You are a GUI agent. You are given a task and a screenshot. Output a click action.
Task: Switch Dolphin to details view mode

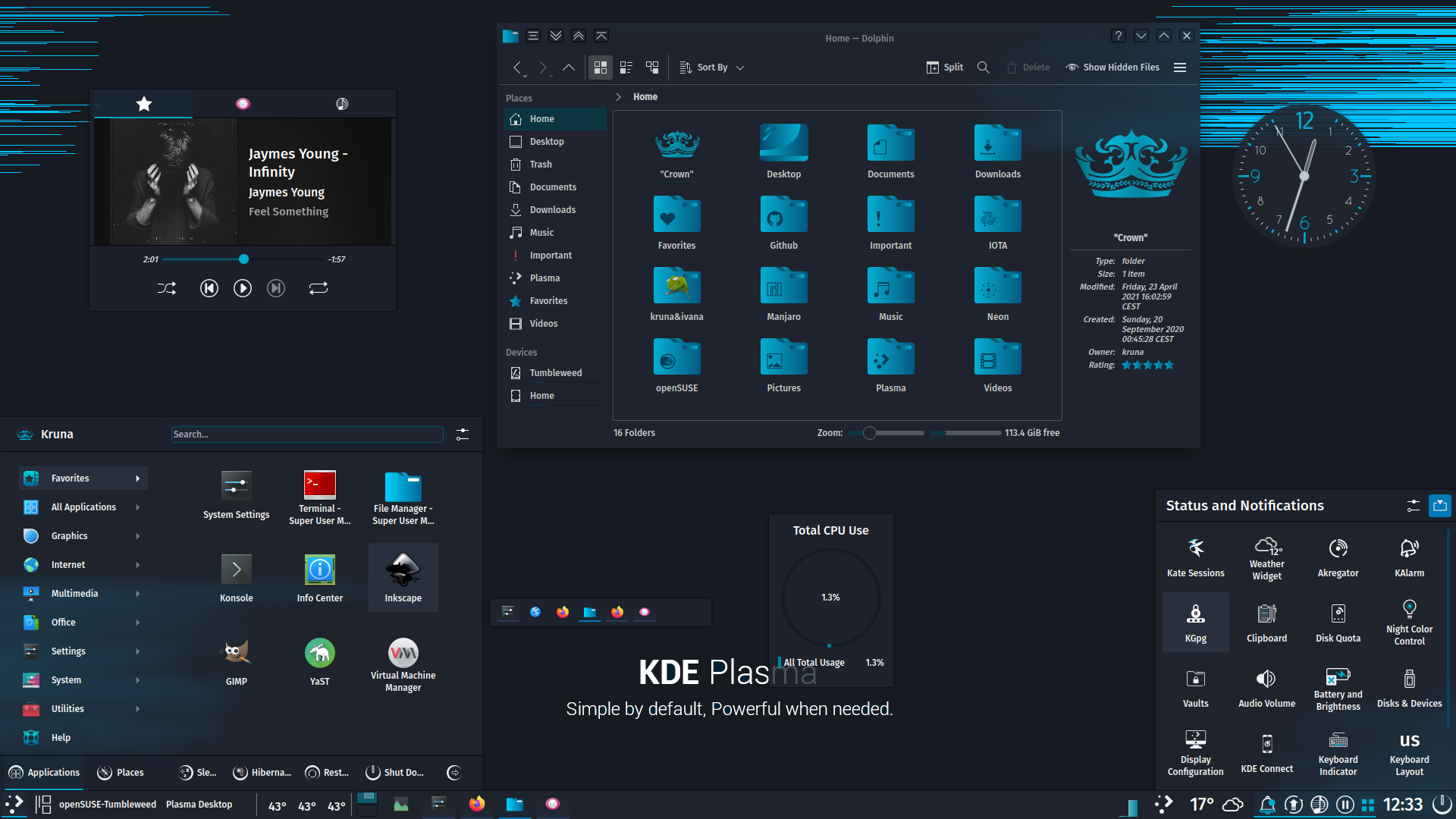coord(652,67)
